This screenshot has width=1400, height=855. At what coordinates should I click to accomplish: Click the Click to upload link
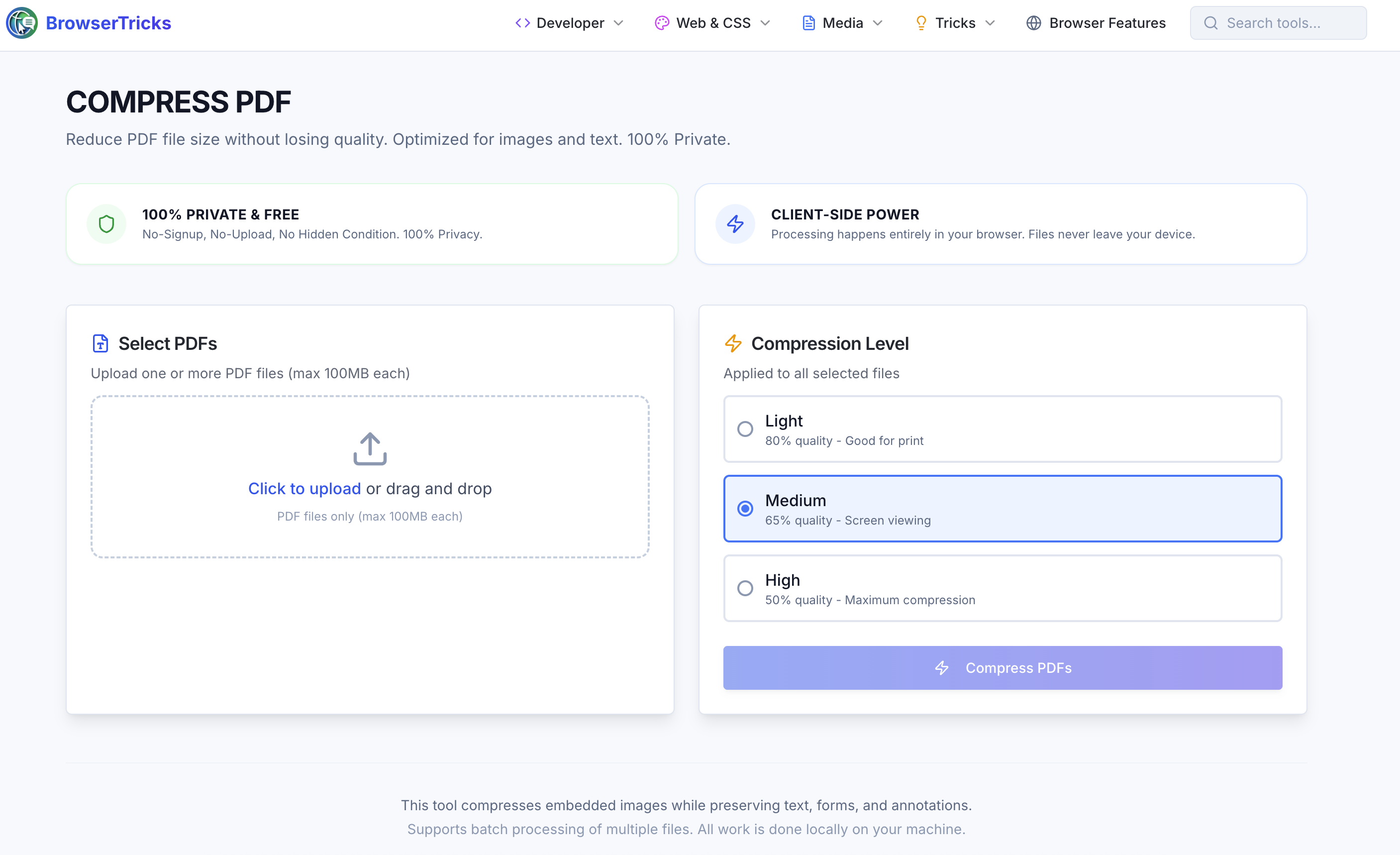[304, 488]
